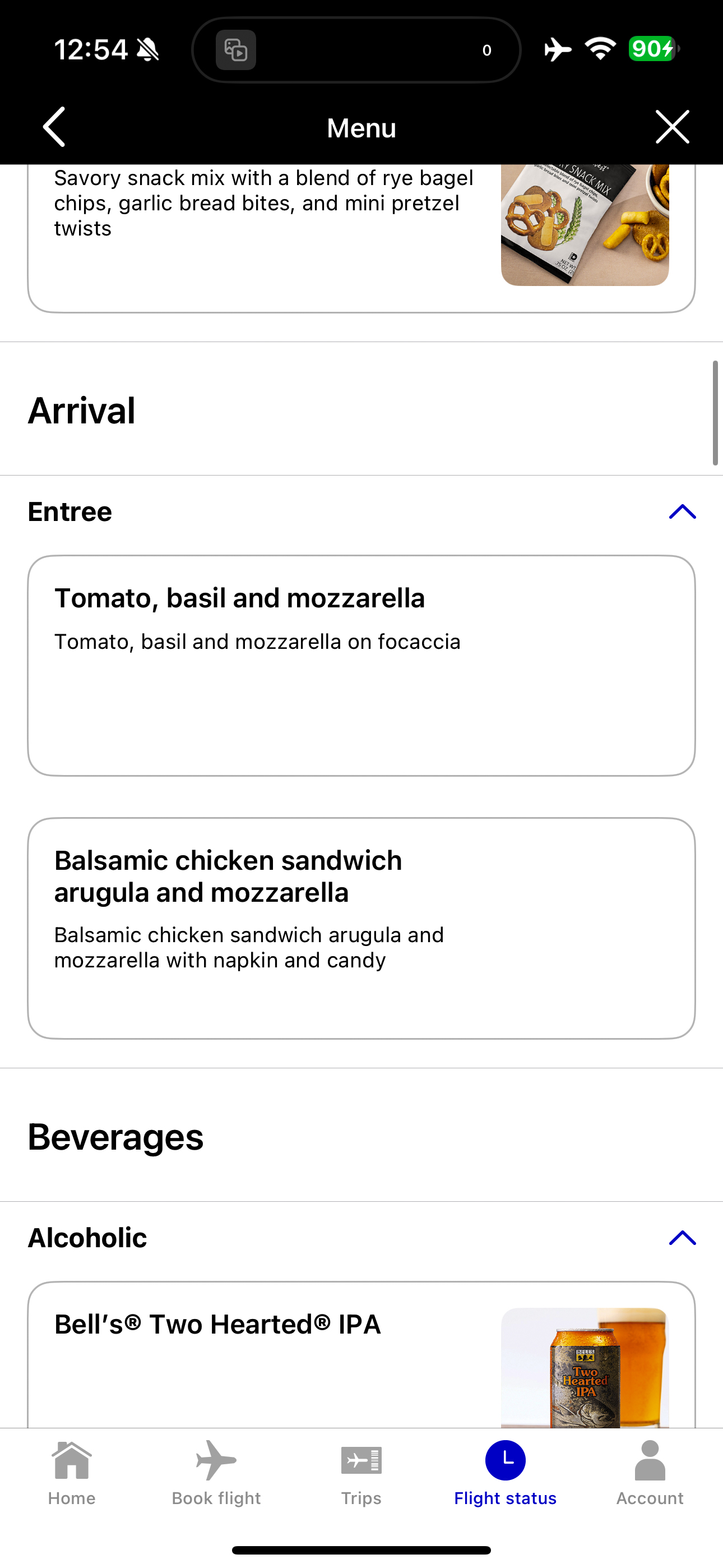Image resolution: width=723 pixels, height=1568 pixels.
Task: Tap the Entree section heading
Action: [x=70, y=512]
